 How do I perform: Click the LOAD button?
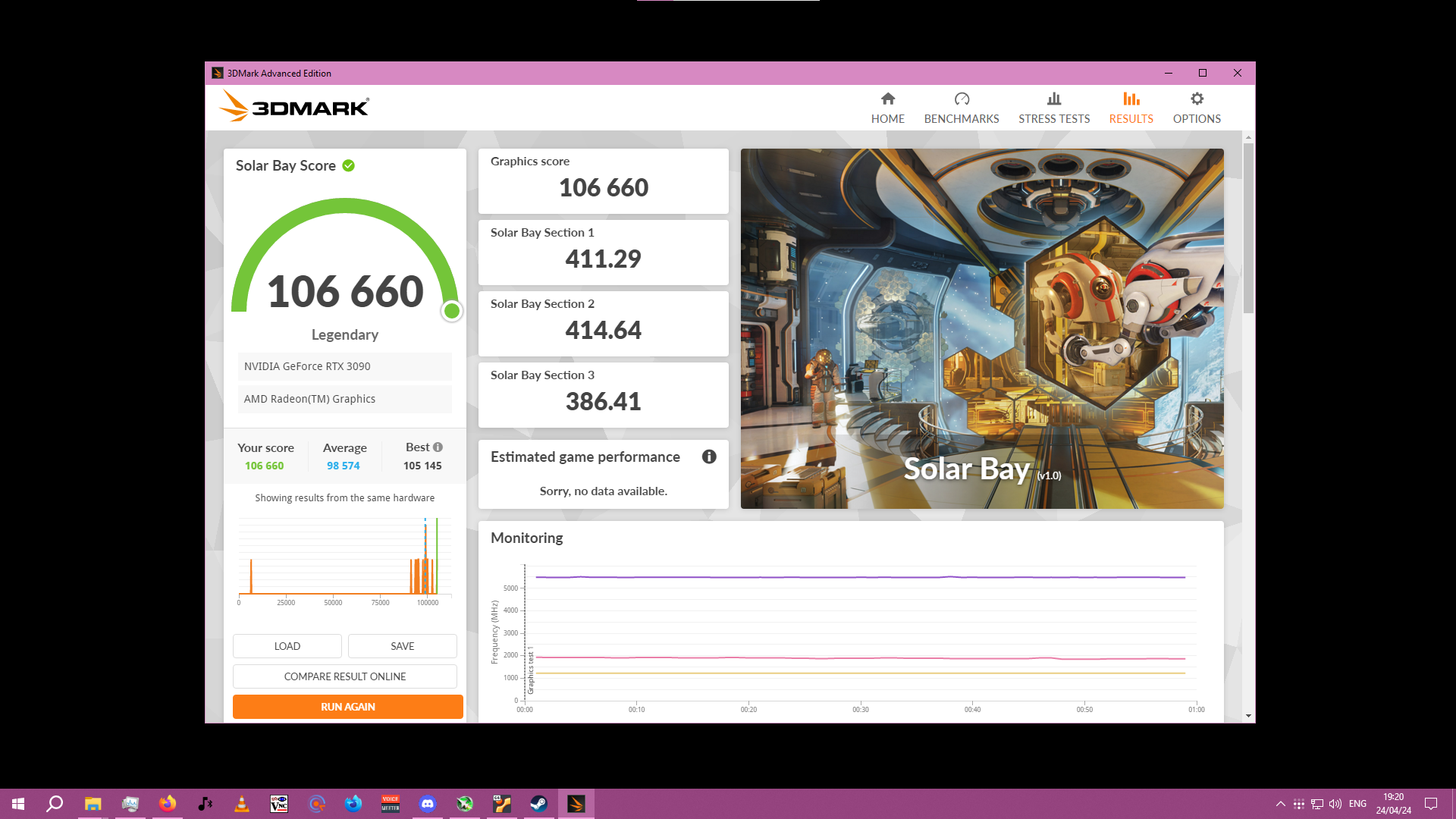click(x=287, y=646)
